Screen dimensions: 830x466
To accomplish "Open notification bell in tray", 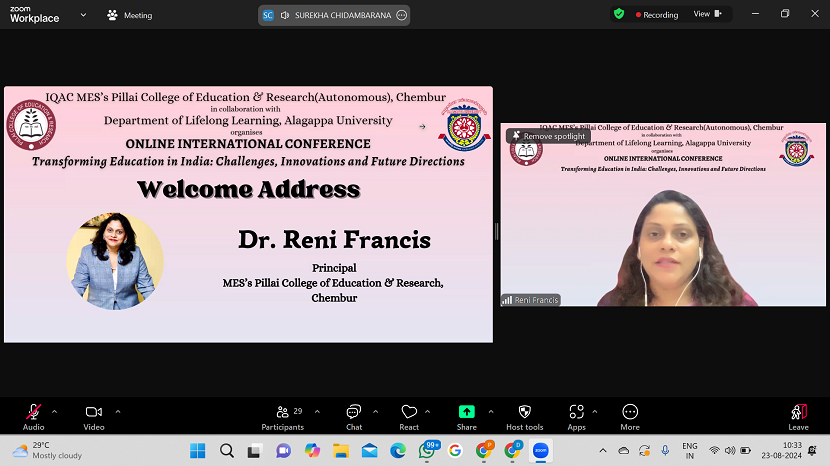I will click(813, 451).
